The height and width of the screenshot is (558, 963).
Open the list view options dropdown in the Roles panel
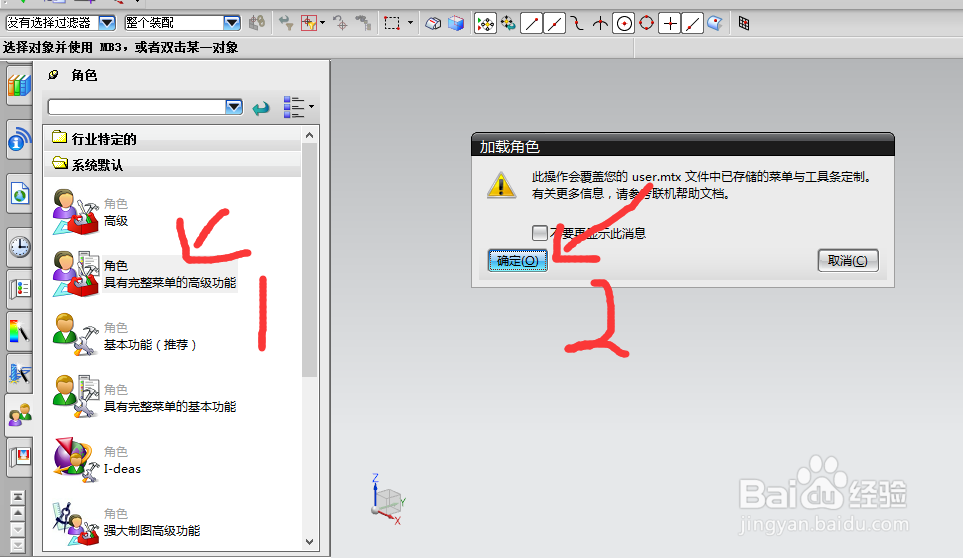298,107
